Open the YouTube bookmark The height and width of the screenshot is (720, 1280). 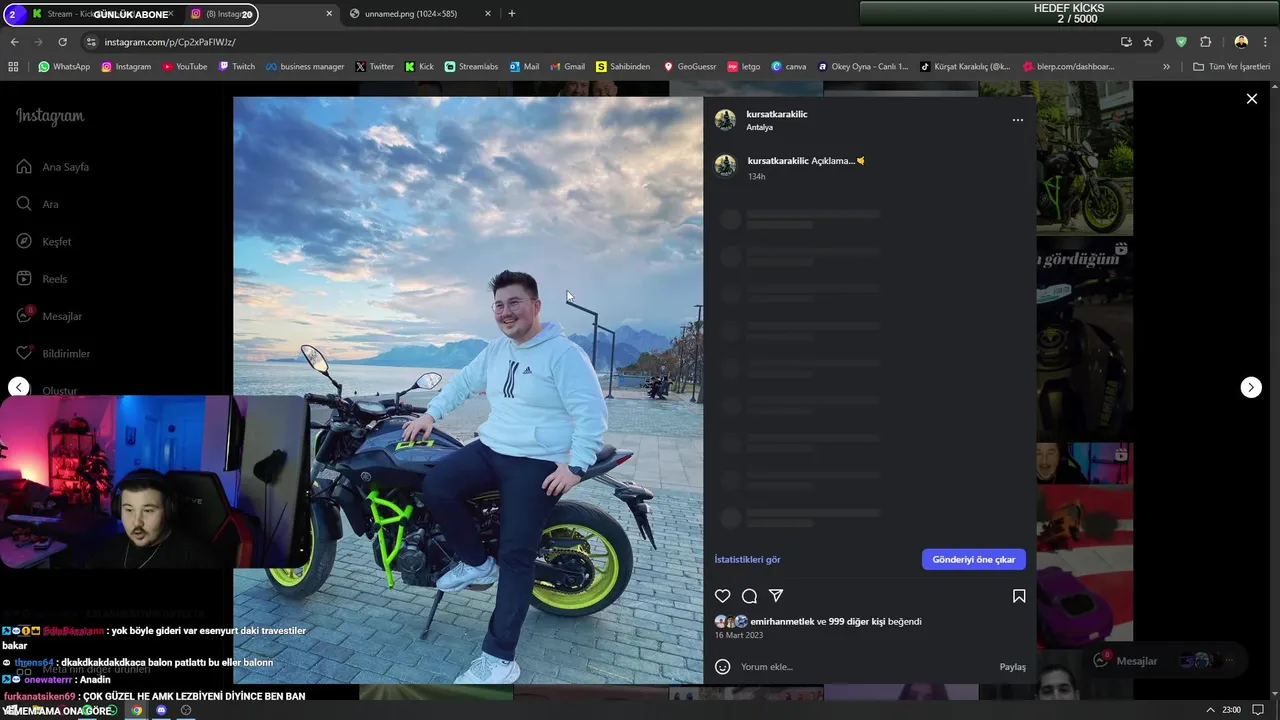(x=185, y=67)
